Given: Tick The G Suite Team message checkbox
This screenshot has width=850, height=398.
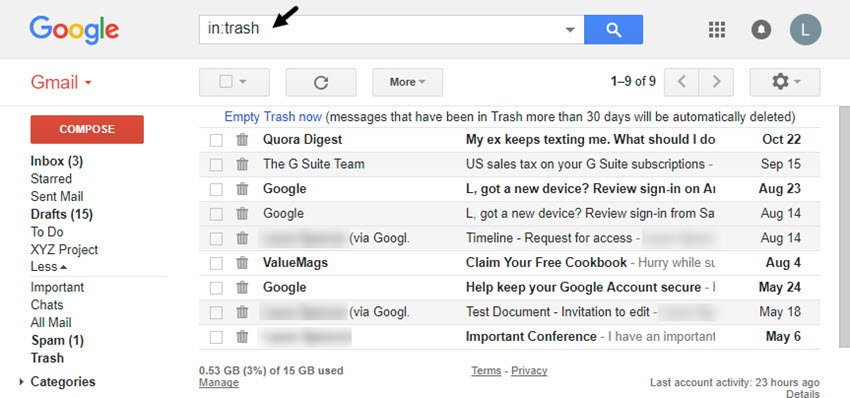Looking at the screenshot, I should pyautogui.click(x=216, y=165).
